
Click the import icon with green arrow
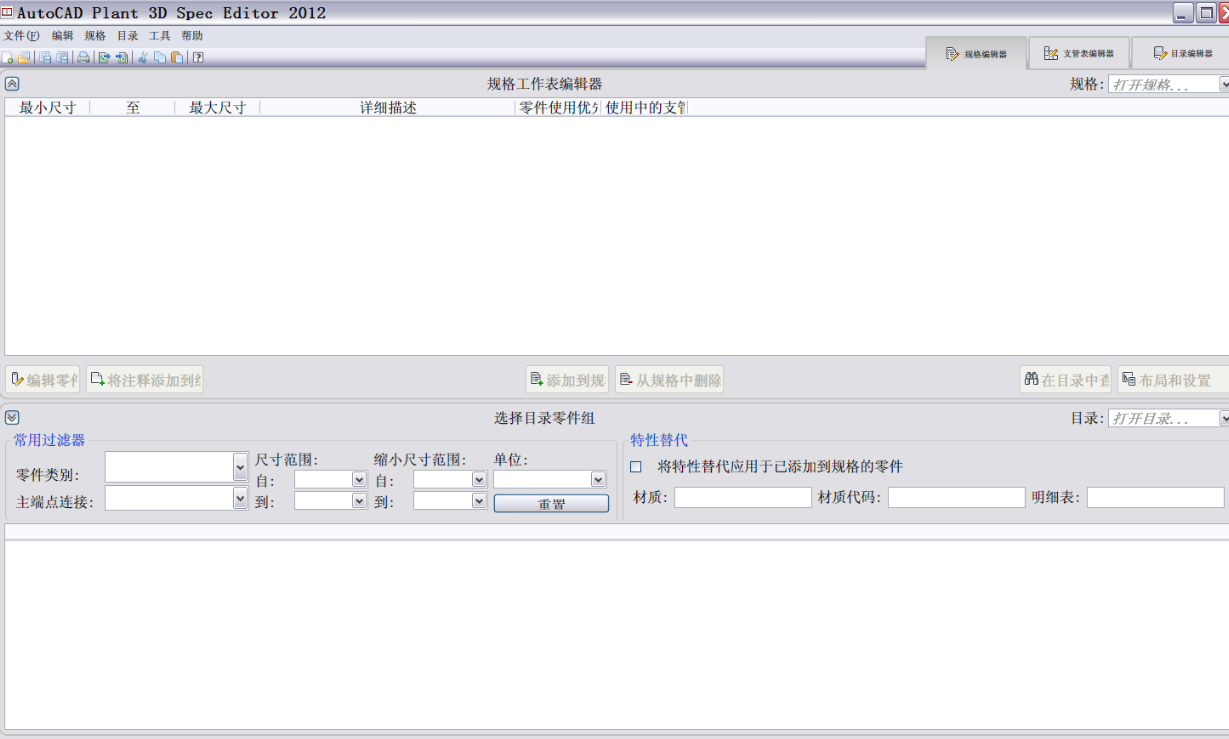coord(121,58)
